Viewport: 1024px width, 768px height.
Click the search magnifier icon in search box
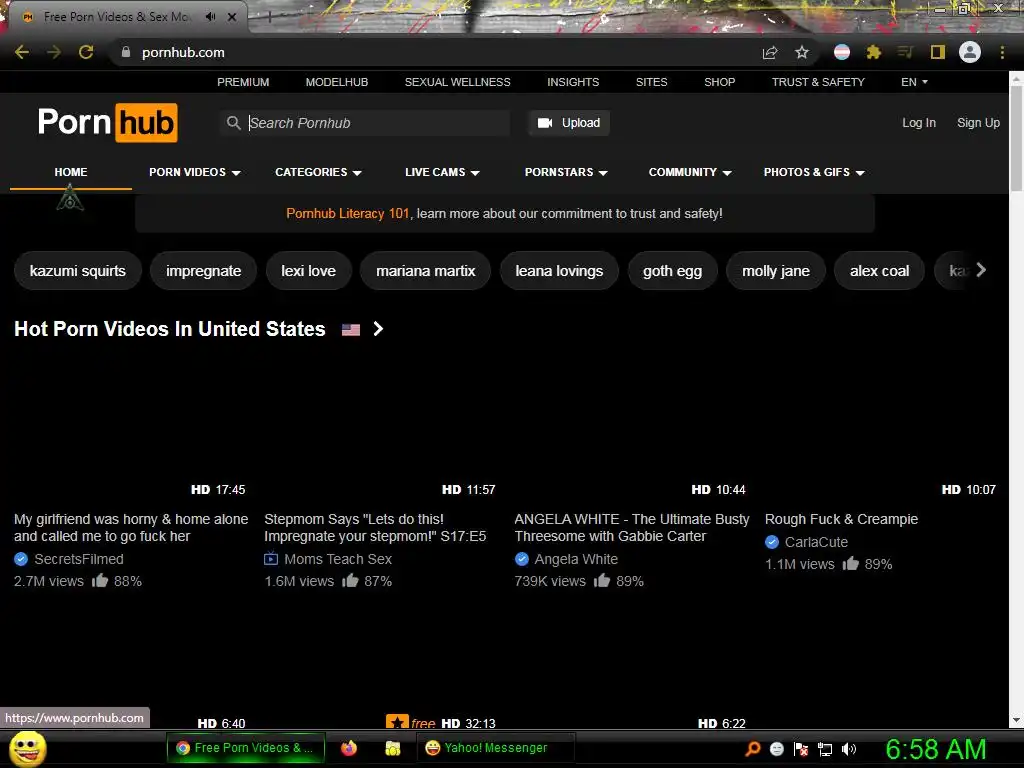[x=233, y=123]
